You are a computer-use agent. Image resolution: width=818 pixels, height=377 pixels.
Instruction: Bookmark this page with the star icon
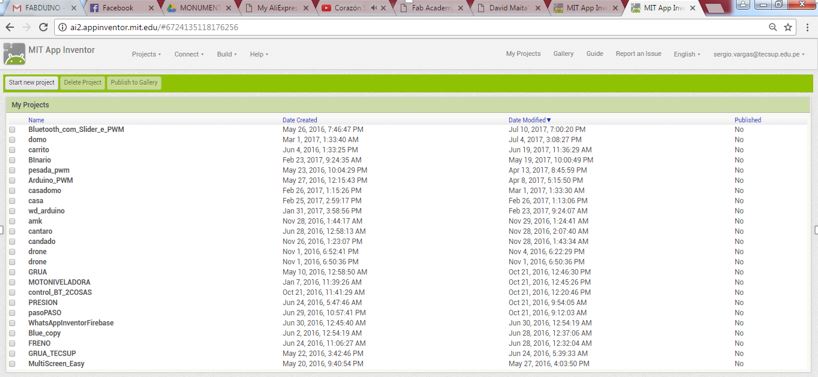click(788, 27)
